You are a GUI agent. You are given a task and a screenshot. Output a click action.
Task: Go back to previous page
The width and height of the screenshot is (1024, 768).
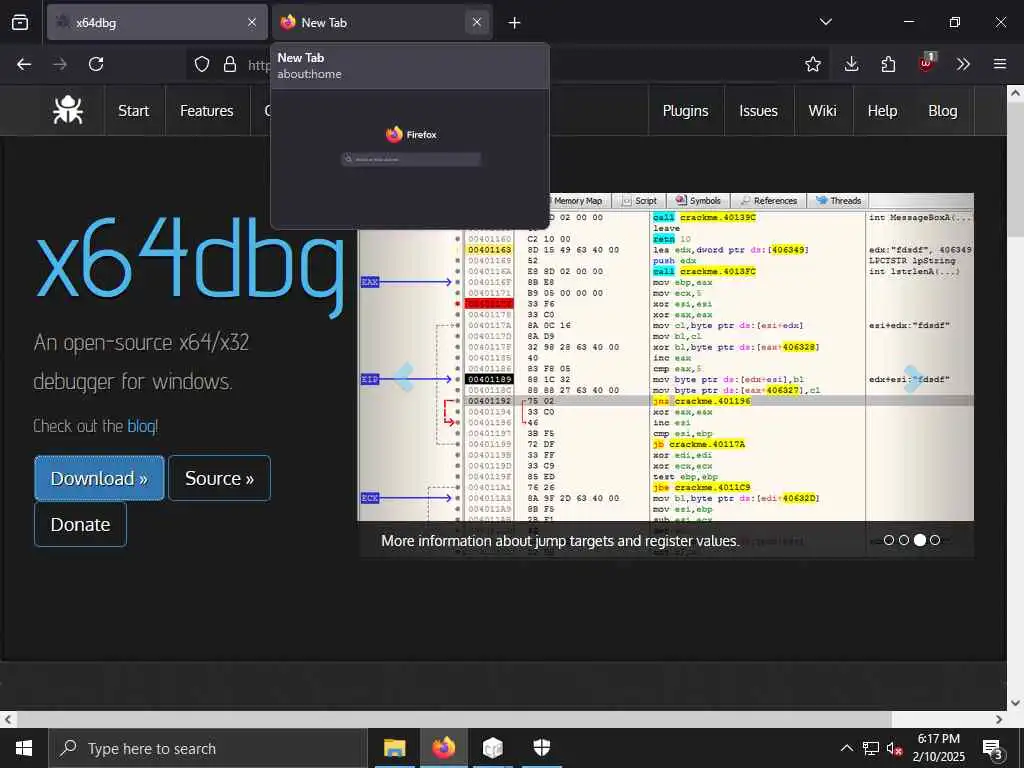pyautogui.click(x=24, y=64)
